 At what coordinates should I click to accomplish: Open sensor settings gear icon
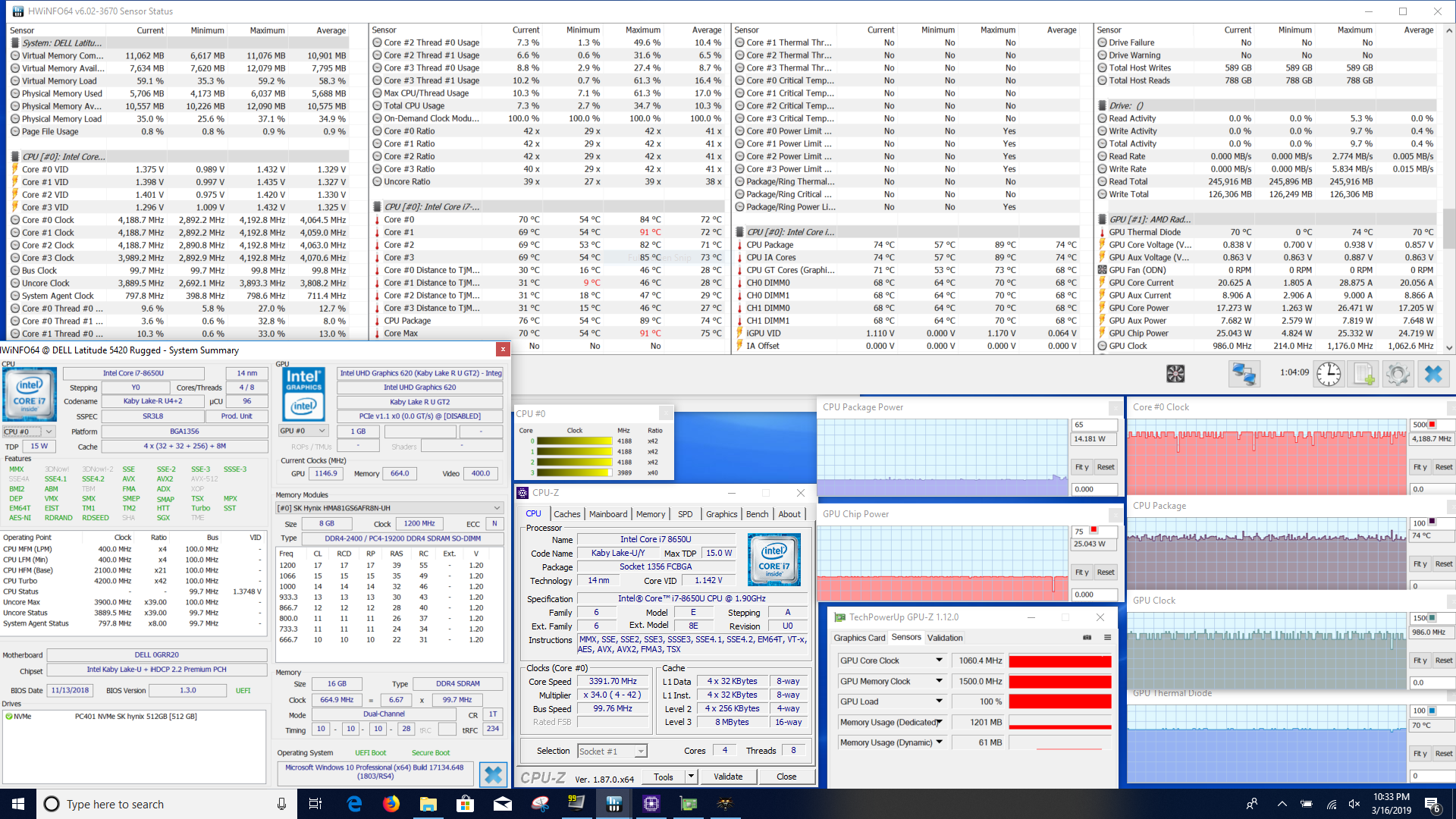coord(1398,373)
